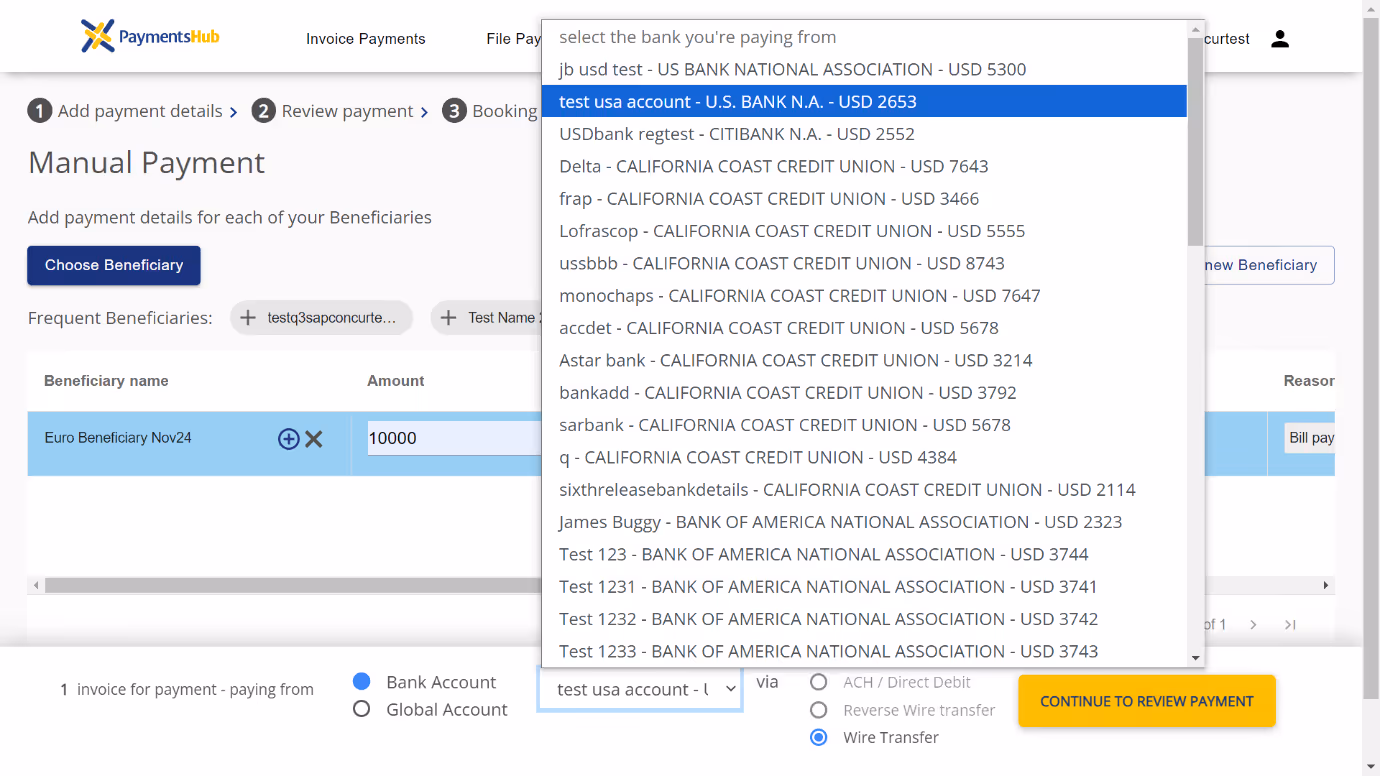Open File Payments menu item

[x=513, y=39]
